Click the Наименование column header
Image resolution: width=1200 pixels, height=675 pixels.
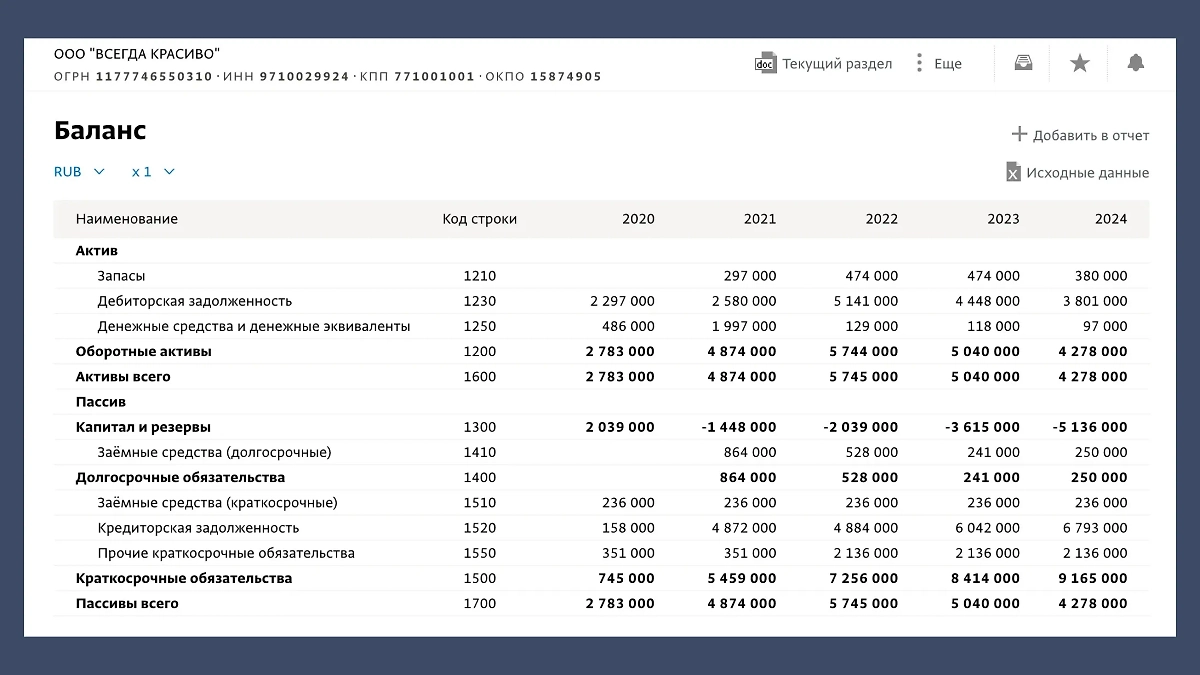127,219
